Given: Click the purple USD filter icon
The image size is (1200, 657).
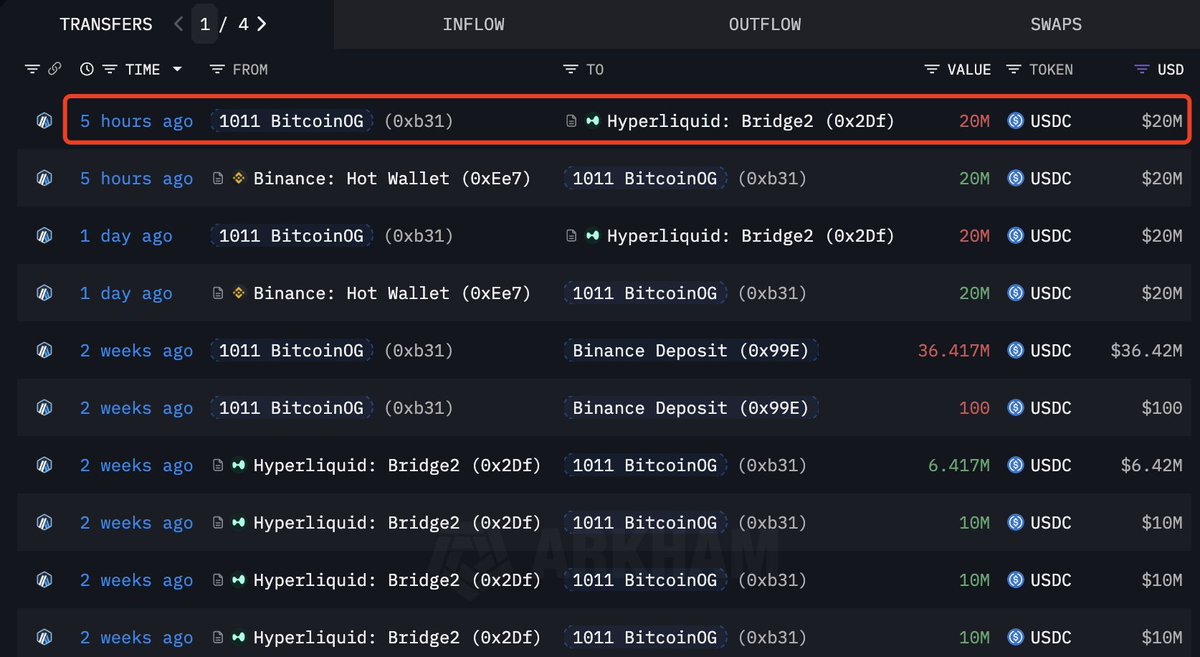Looking at the screenshot, I should click(x=1142, y=69).
